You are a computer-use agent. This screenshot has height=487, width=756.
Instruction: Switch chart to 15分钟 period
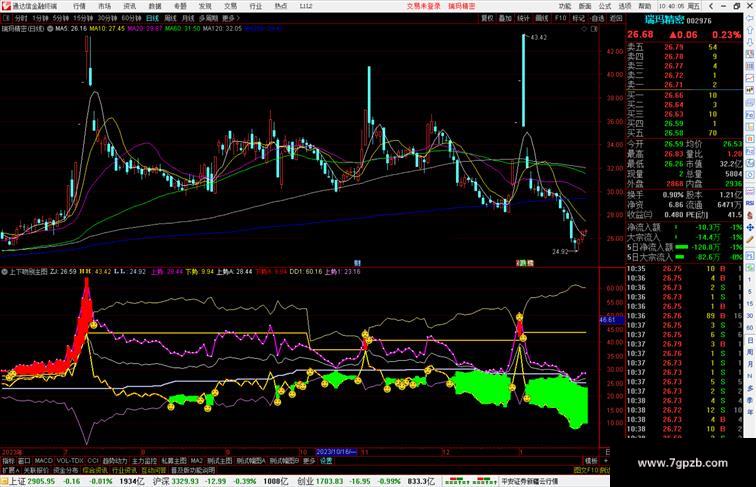click(83, 18)
